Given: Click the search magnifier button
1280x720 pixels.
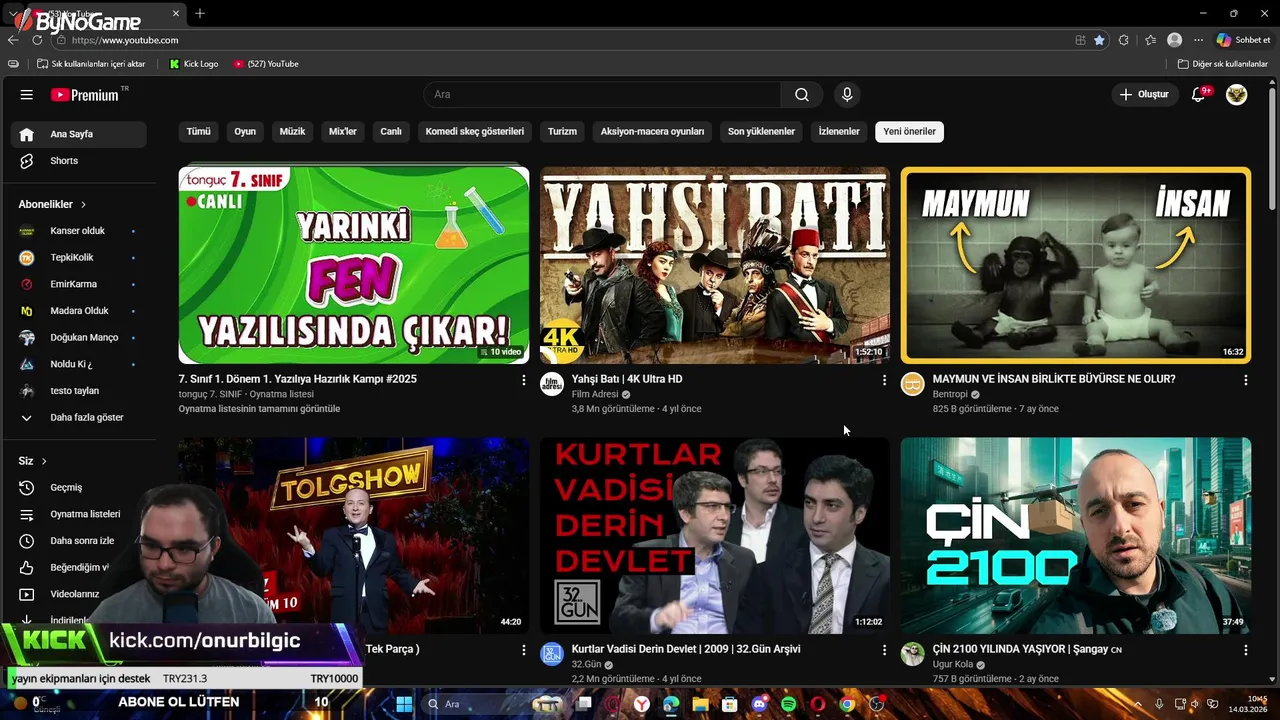Looking at the screenshot, I should [x=802, y=95].
